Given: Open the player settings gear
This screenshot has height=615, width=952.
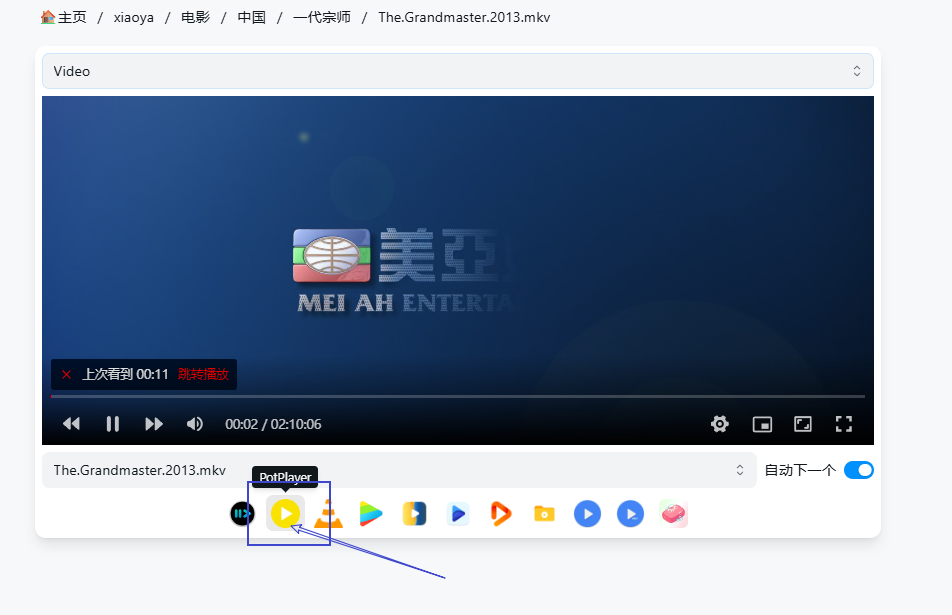Looking at the screenshot, I should pyautogui.click(x=719, y=424).
